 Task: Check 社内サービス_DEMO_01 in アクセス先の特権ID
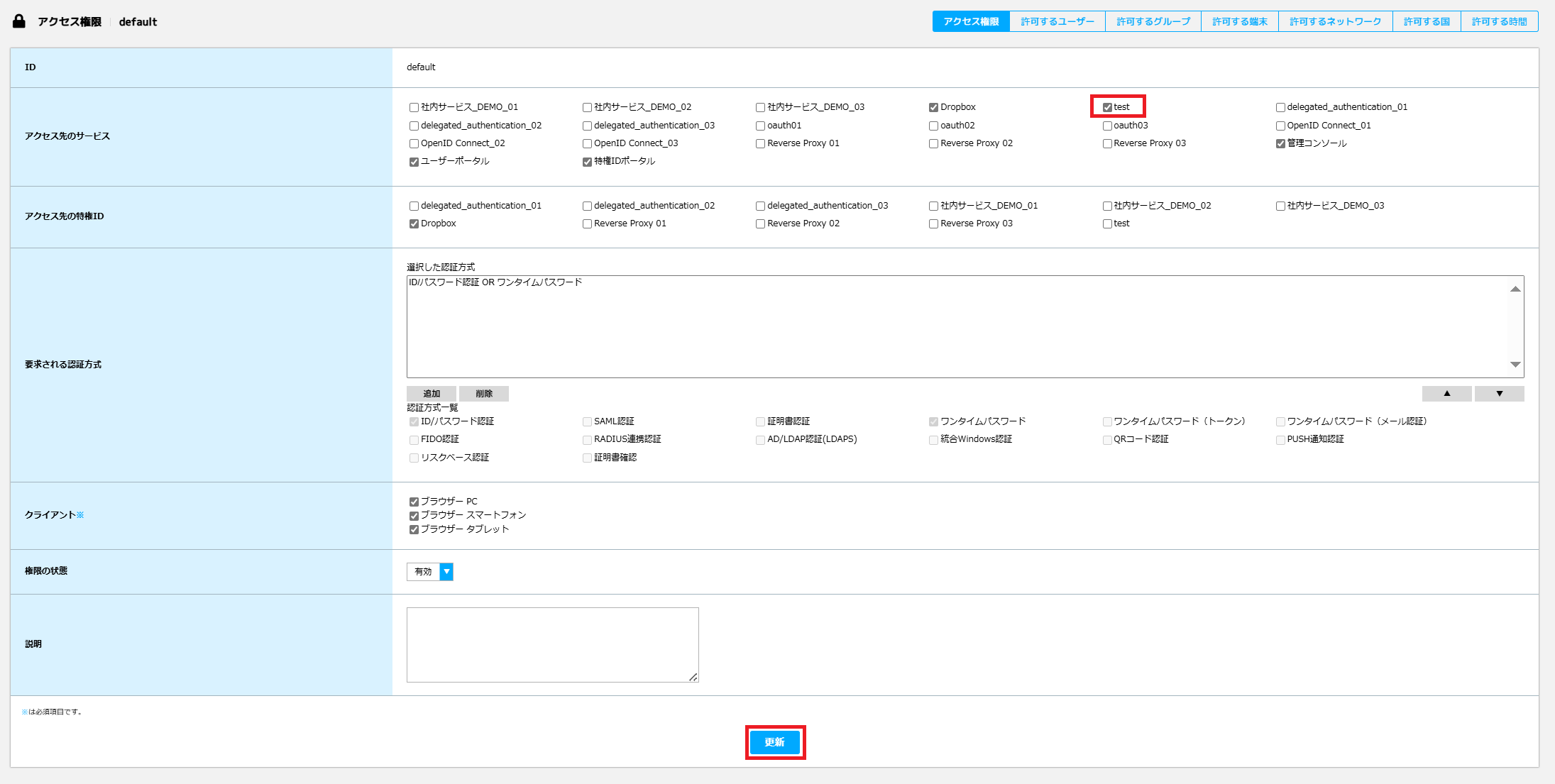click(x=934, y=206)
